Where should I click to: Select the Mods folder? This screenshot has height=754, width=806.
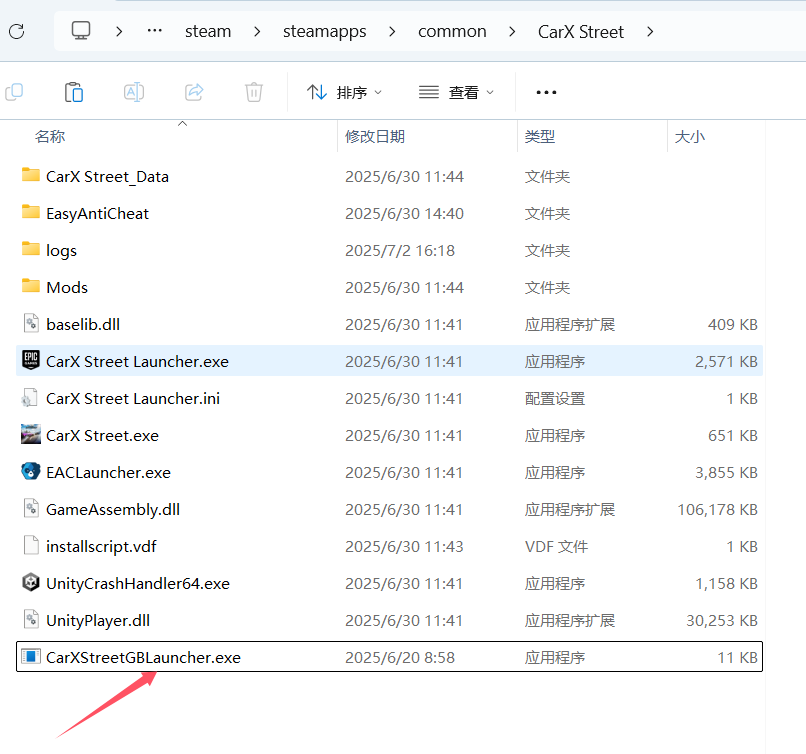pos(66,287)
